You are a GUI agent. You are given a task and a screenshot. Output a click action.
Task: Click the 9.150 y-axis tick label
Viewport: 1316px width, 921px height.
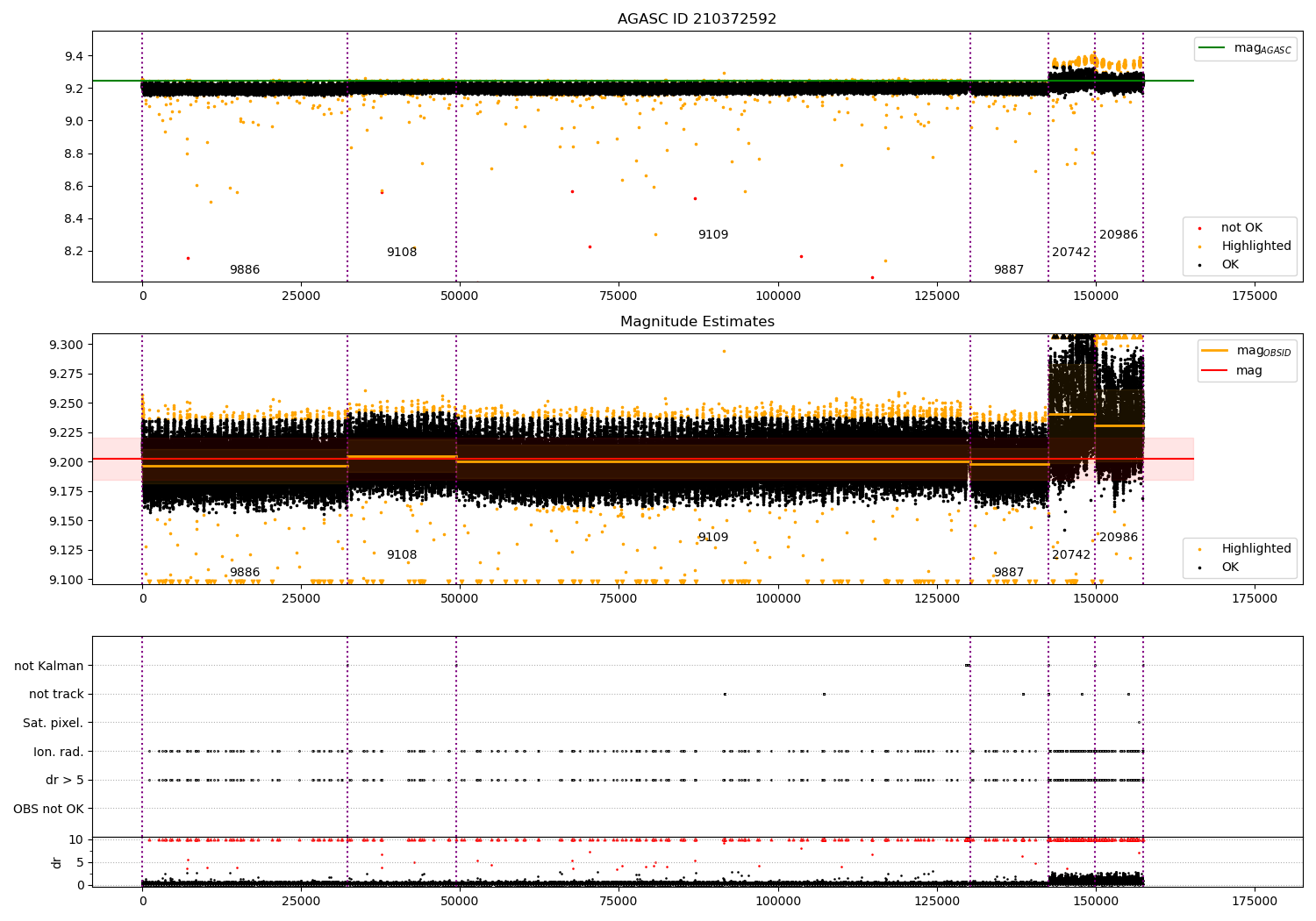click(x=67, y=521)
